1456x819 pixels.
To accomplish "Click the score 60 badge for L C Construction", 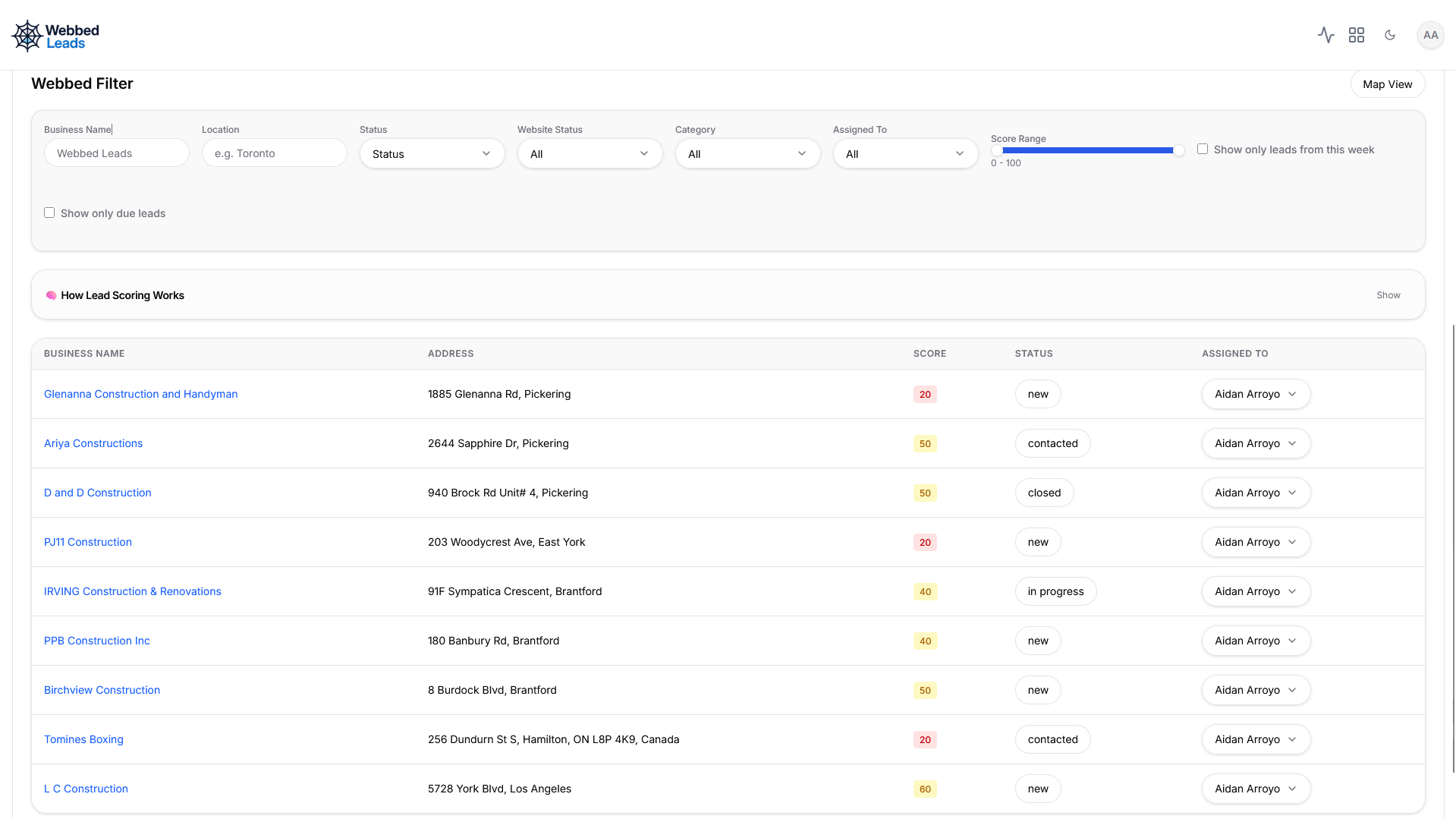I will point(925,789).
